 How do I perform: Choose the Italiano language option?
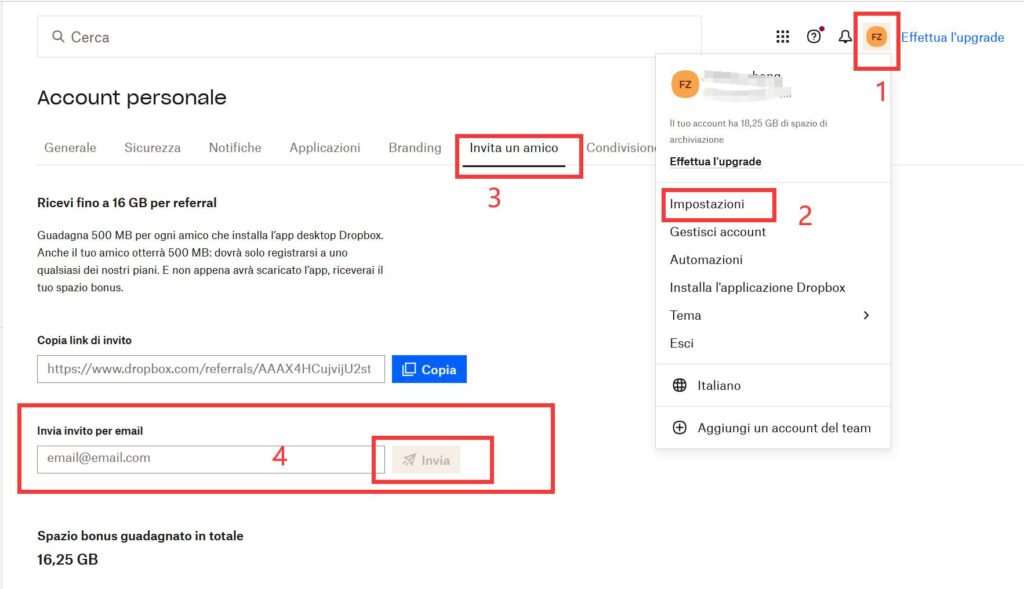718,385
